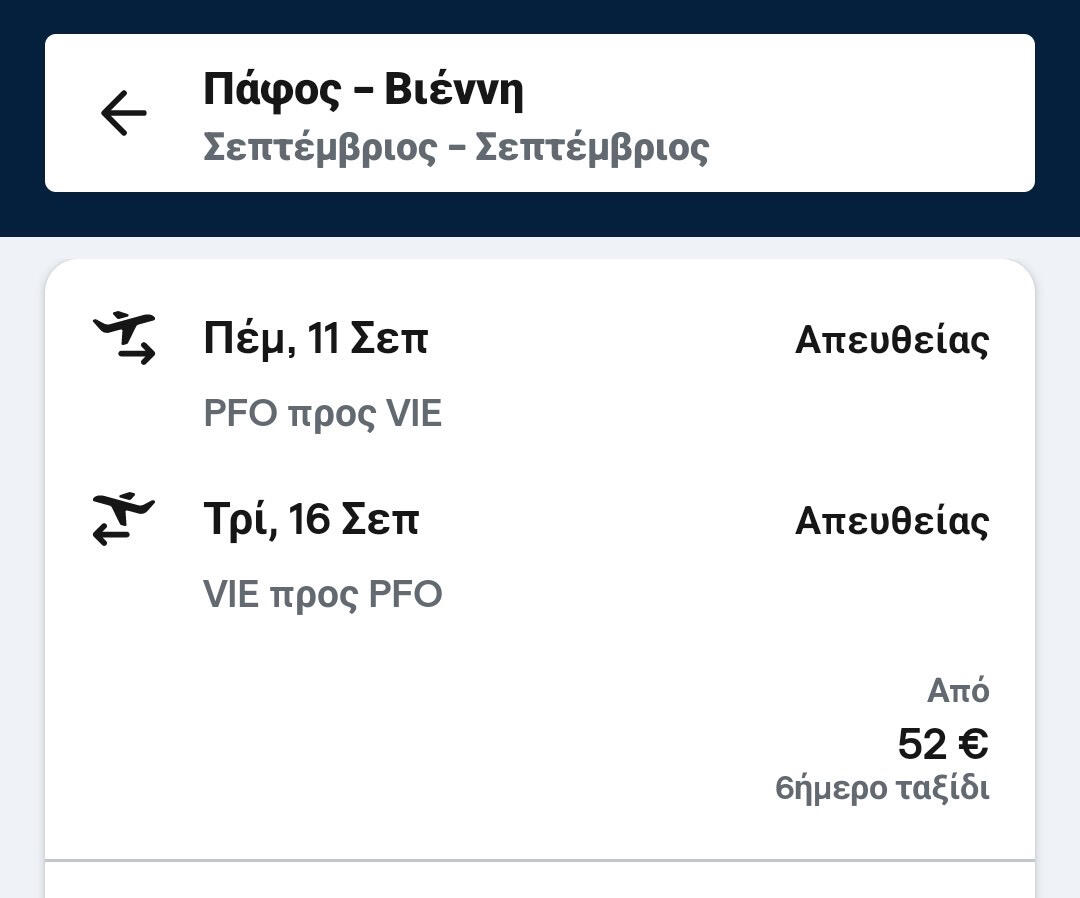This screenshot has width=1080, height=898.
Task: Click the first Σεπτέμβριος month in header
Action: point(320,147)
